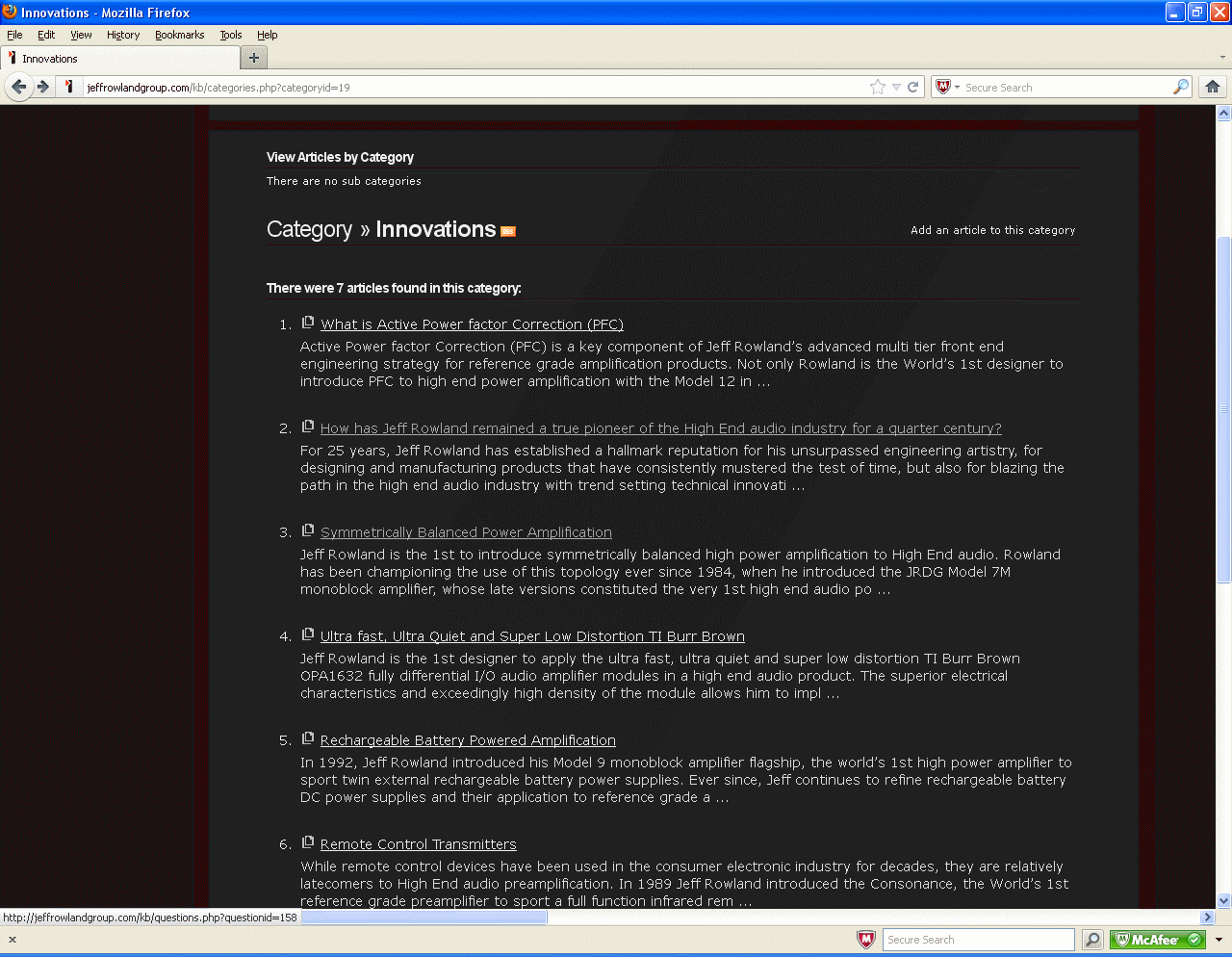1232x957 pixels.
Task: Click the View Articles by Category heading
Action: 340,157
